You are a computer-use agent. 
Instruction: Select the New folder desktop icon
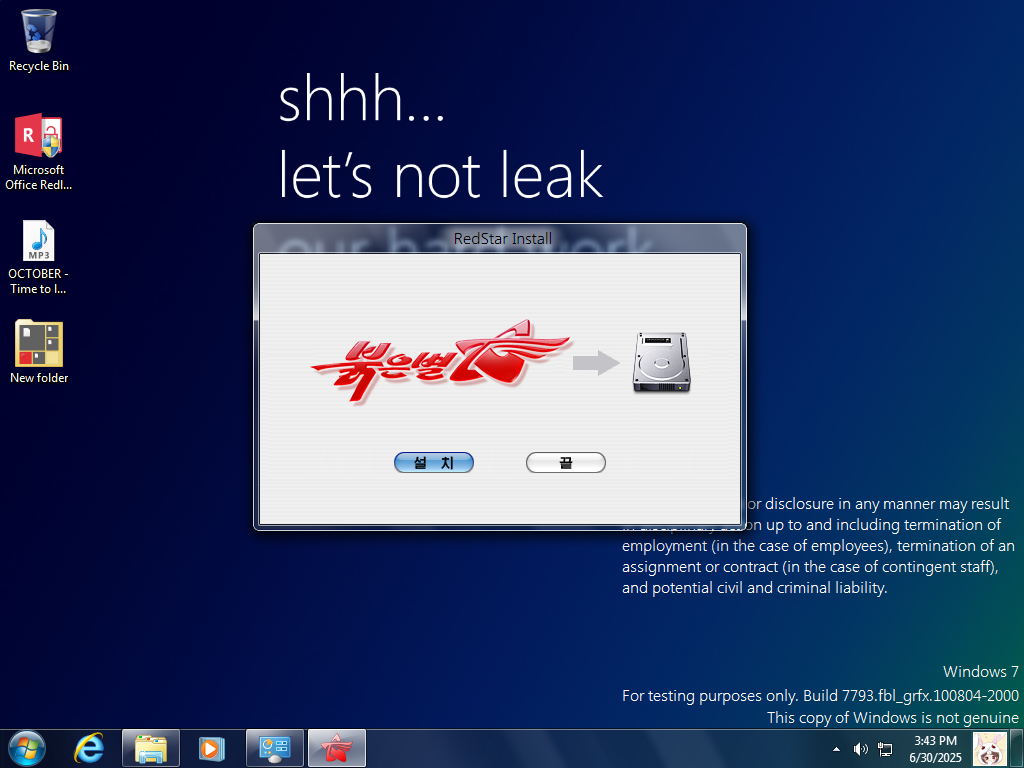(x=39, y=351)
